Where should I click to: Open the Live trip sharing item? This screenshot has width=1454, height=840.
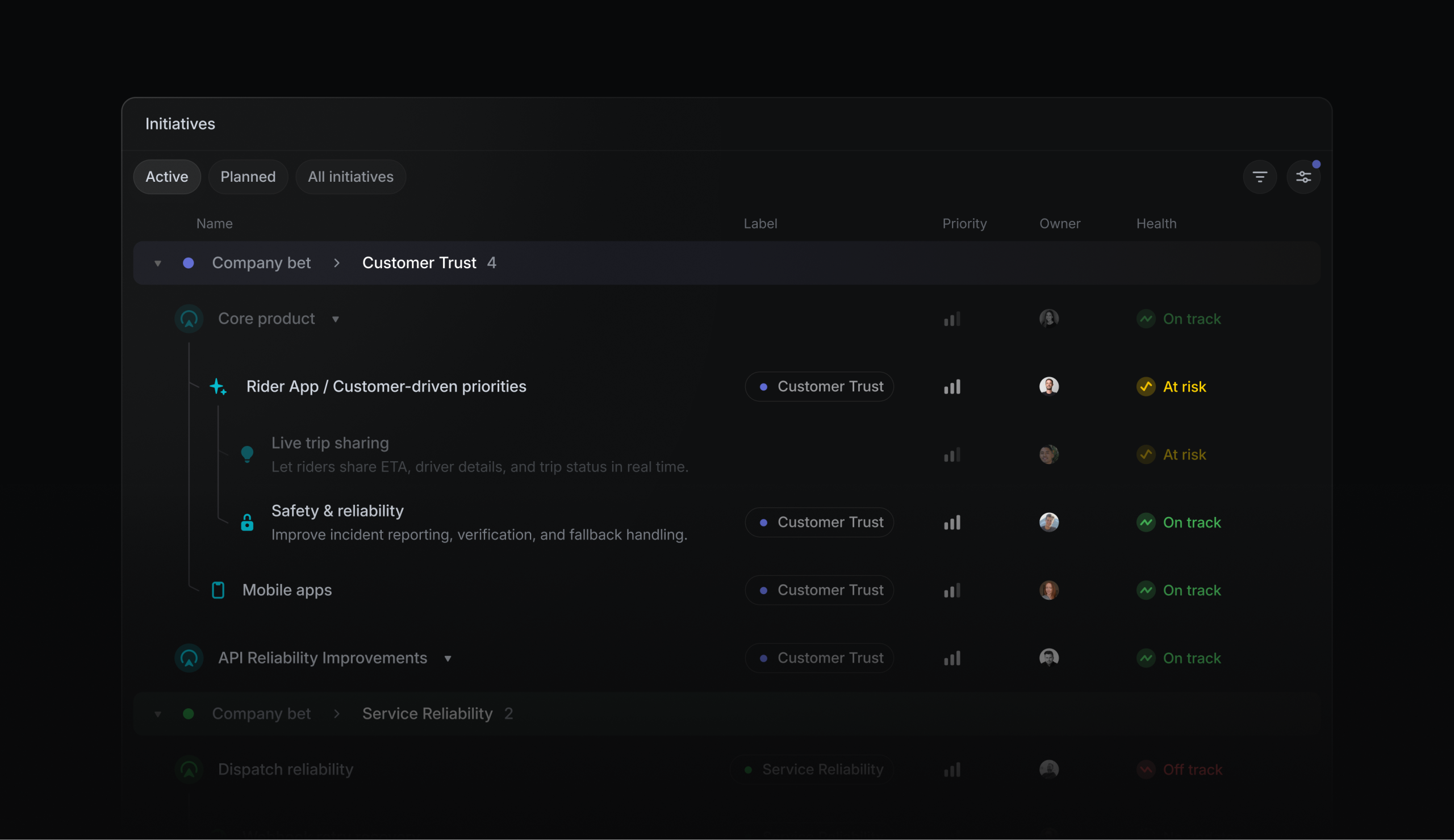tap(330, 443)
